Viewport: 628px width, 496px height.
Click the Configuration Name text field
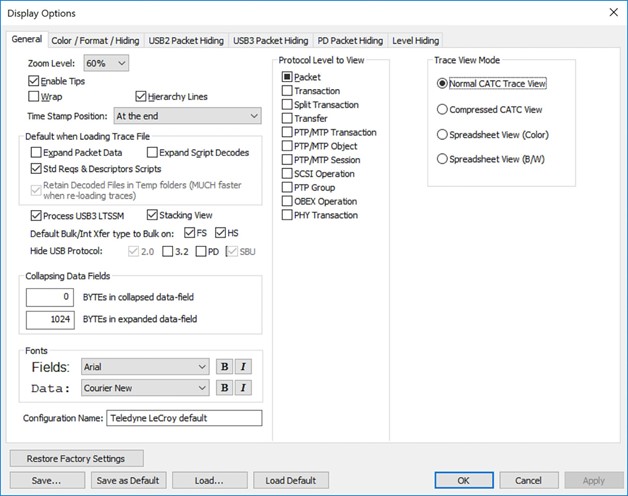click(184, 418)
